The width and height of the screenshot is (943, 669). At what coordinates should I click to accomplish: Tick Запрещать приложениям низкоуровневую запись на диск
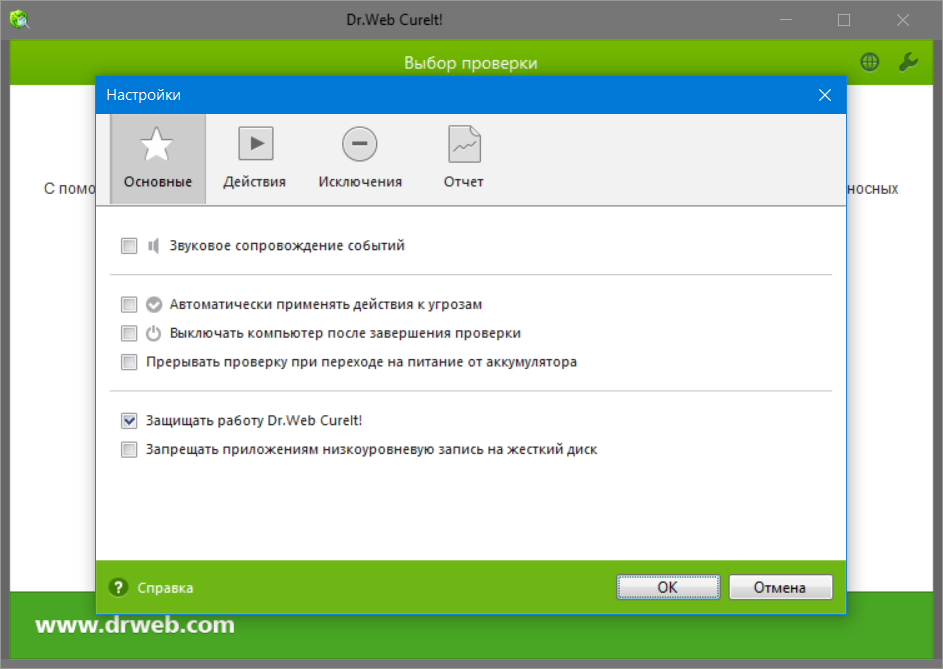point(129,449)
